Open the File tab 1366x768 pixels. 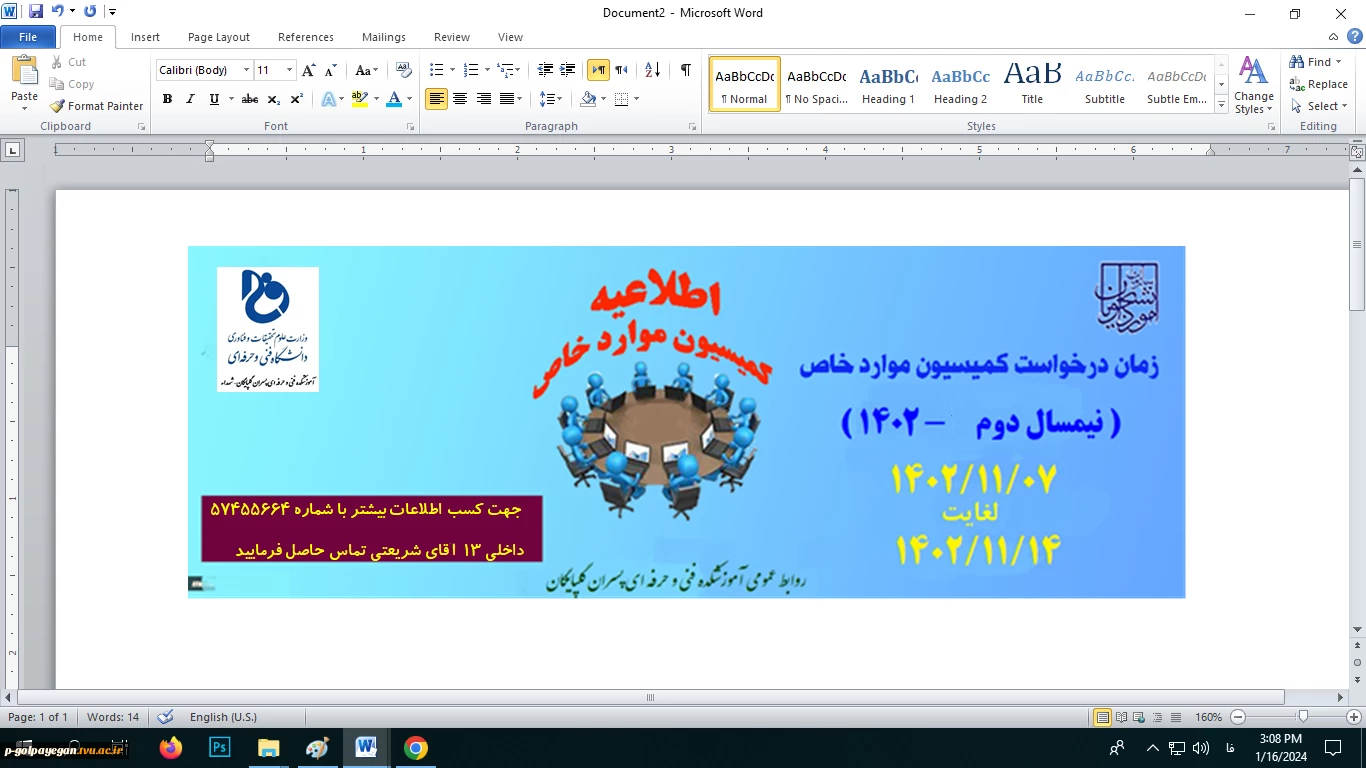[28, 37]
